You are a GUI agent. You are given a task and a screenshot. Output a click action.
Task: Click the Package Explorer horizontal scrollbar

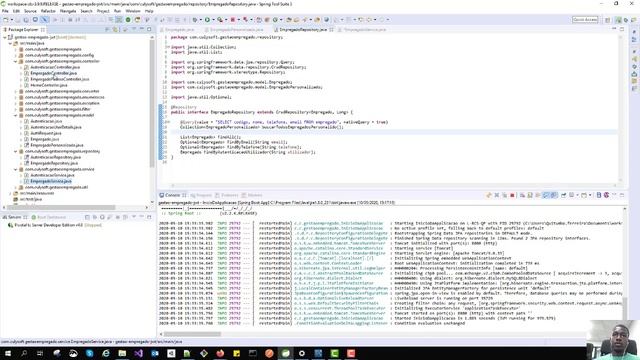(x=61, y=207)
